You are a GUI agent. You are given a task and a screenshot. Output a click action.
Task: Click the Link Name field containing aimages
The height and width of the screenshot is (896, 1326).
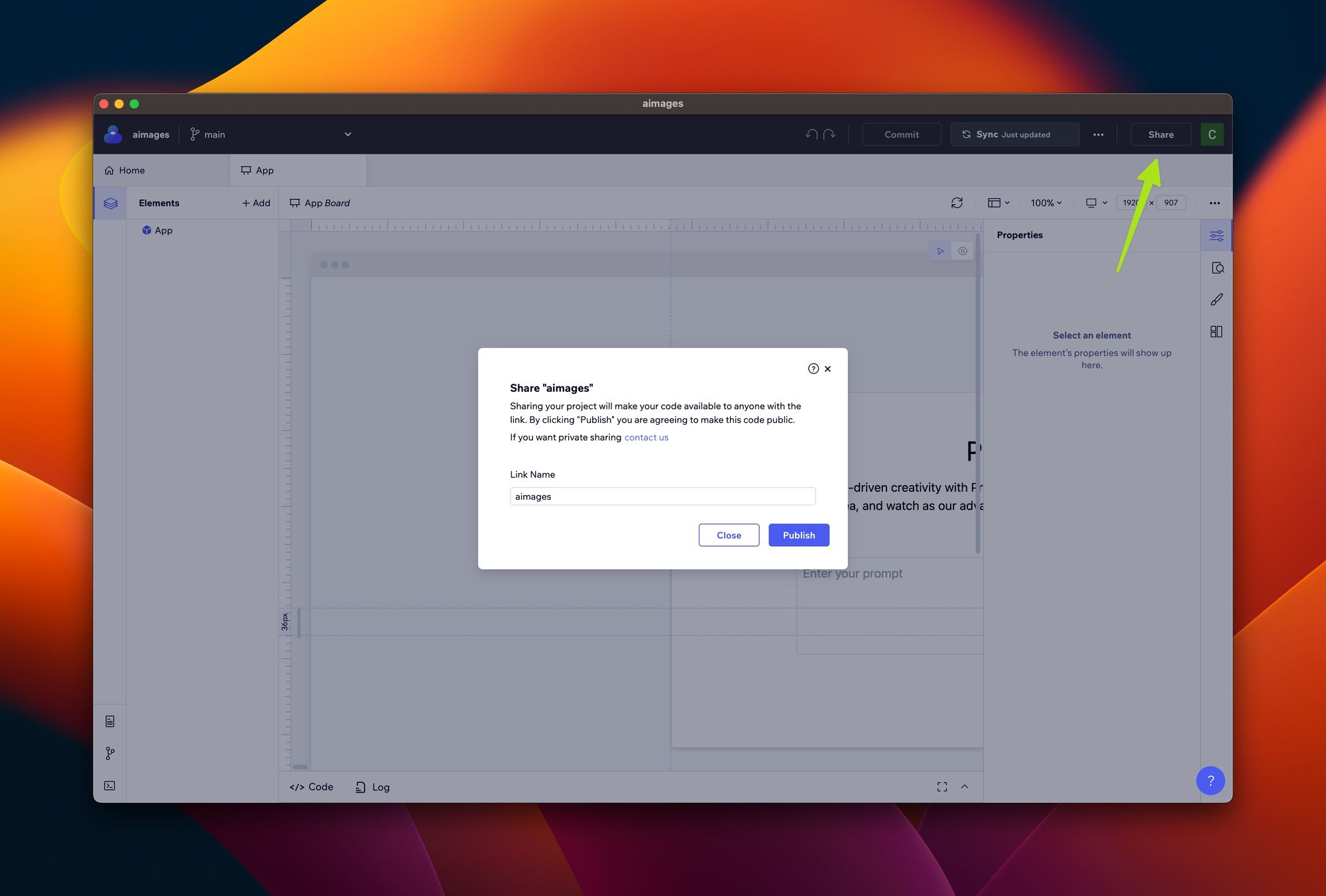point(662,496)
